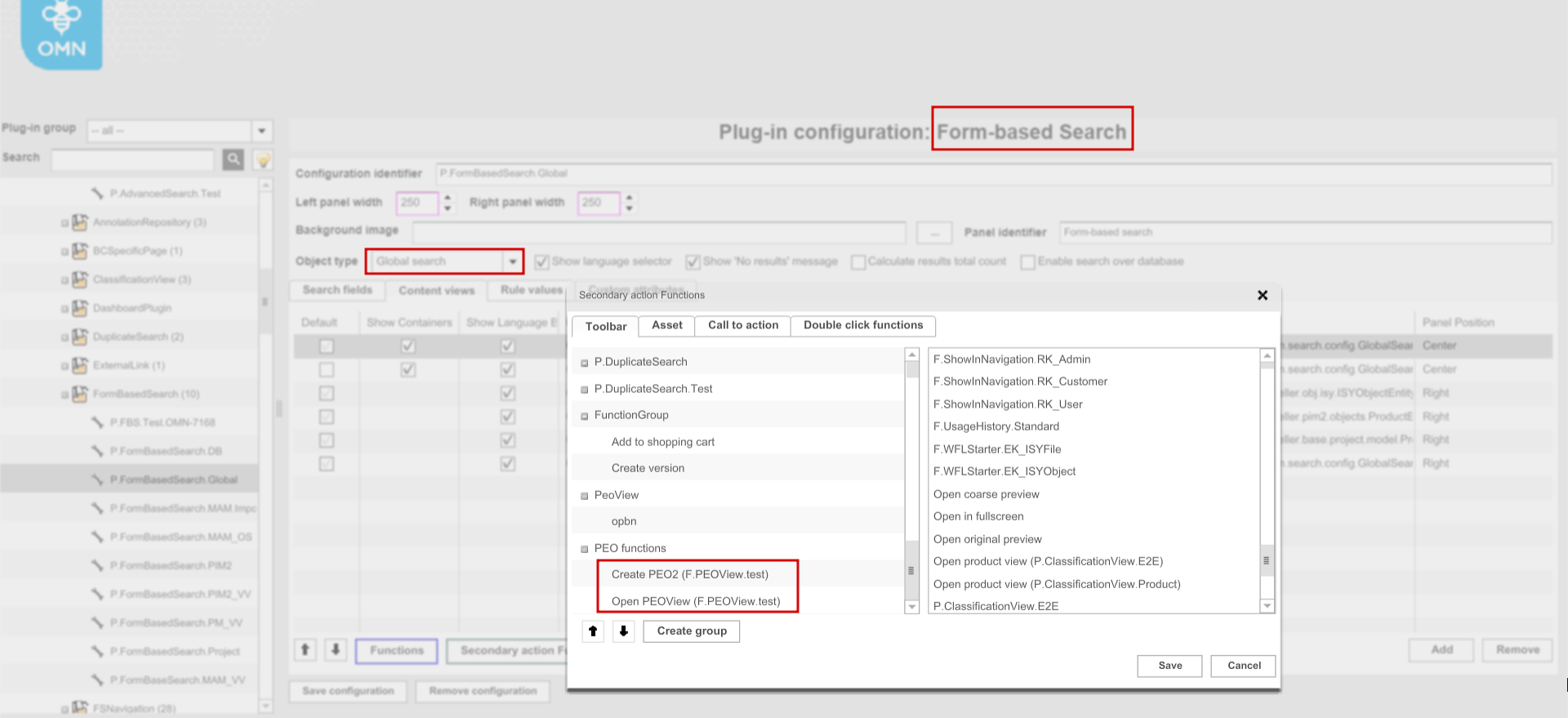Screen dimensions: 1568x718
Task: Move selected function up in dialog
Action: tap(593, 631)
